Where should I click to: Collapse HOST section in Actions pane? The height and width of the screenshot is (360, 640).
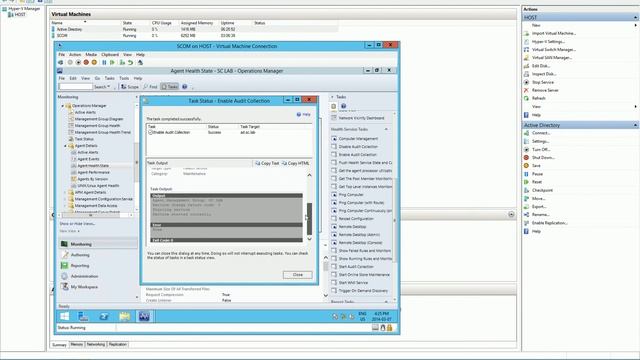(x=635, y=18)
